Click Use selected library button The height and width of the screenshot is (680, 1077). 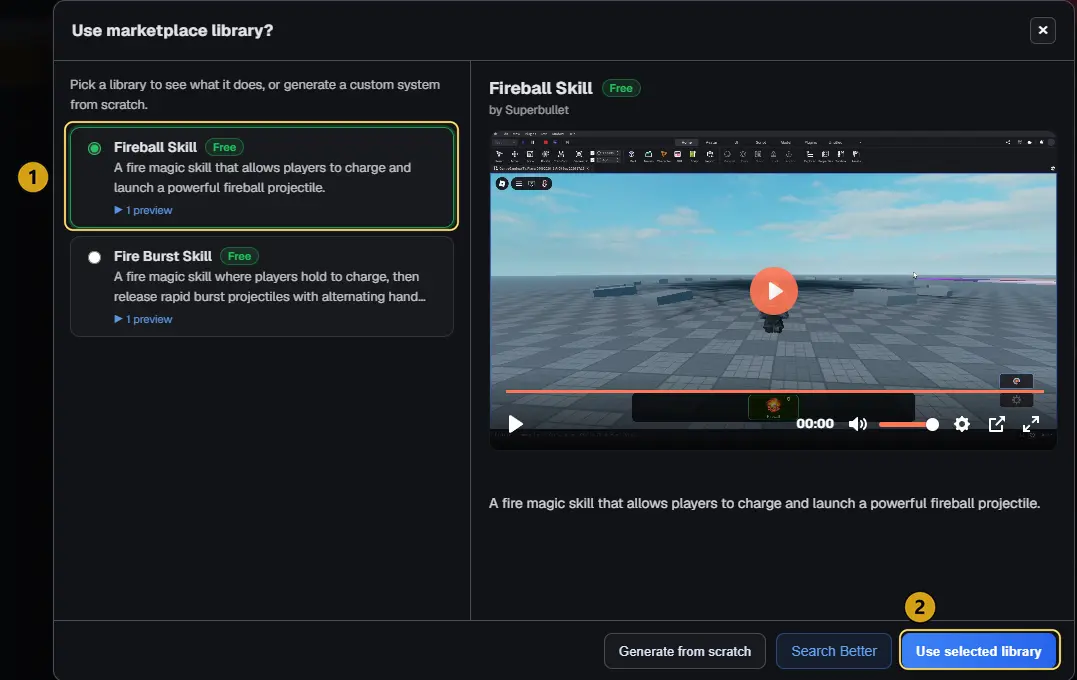pyautogui.click(x=979, y=651)
